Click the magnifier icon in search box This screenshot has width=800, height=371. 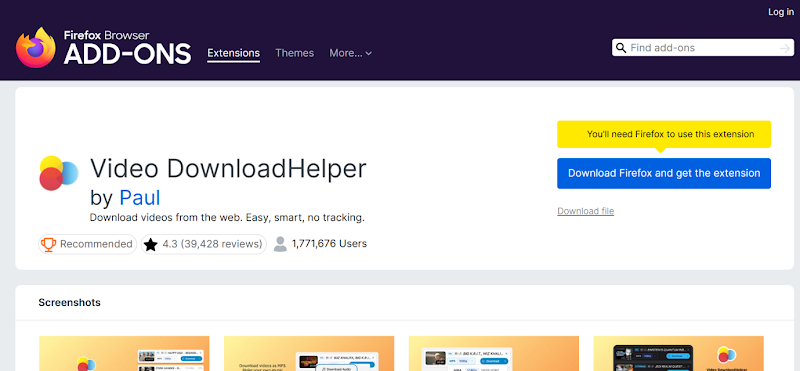pyautogui.click(x=621, y=48)
